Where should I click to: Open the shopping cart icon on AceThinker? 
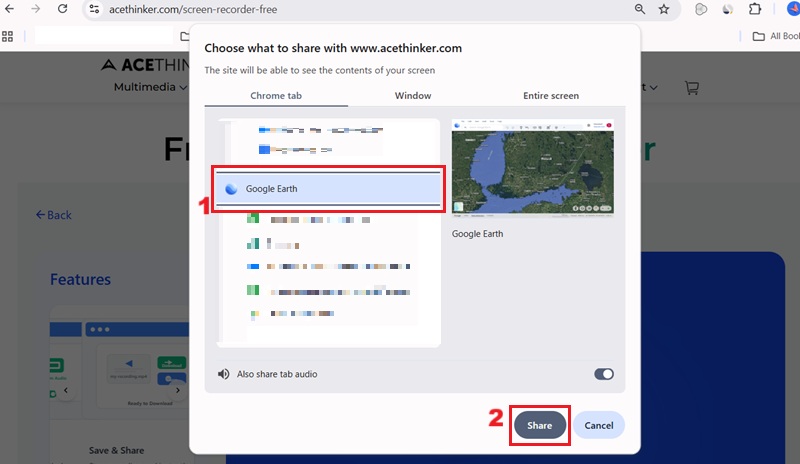click(691, 88)
